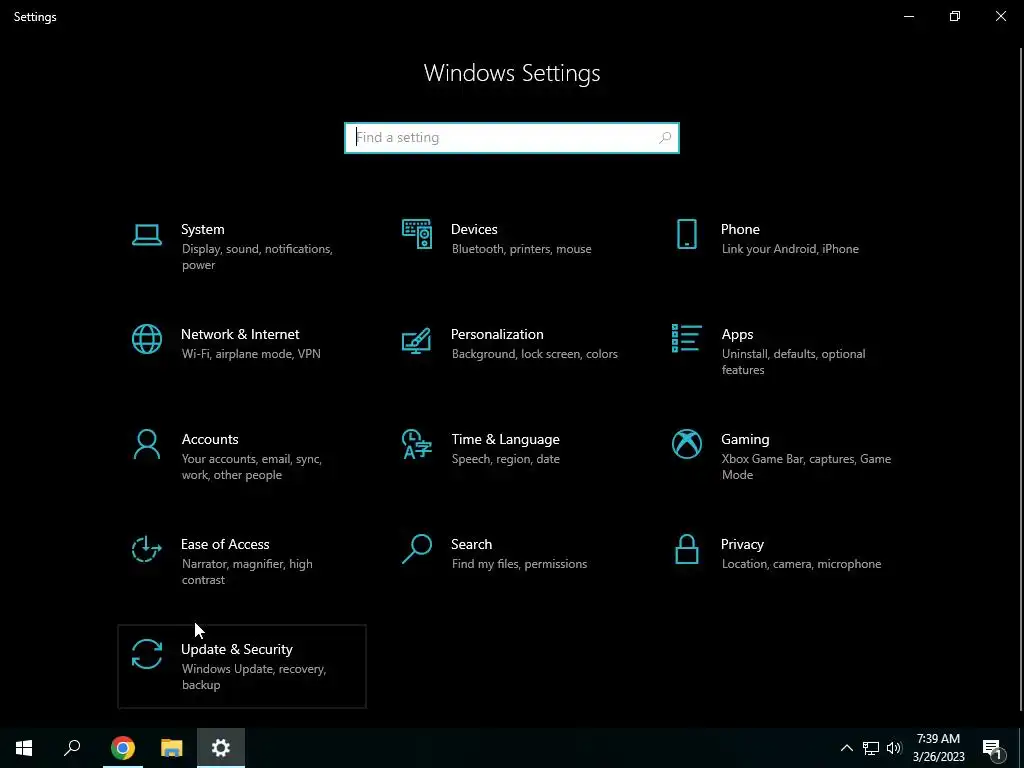This screenshot has width=1024, height=768.
Task: Select the Apps title
Action: pos(737,334)
